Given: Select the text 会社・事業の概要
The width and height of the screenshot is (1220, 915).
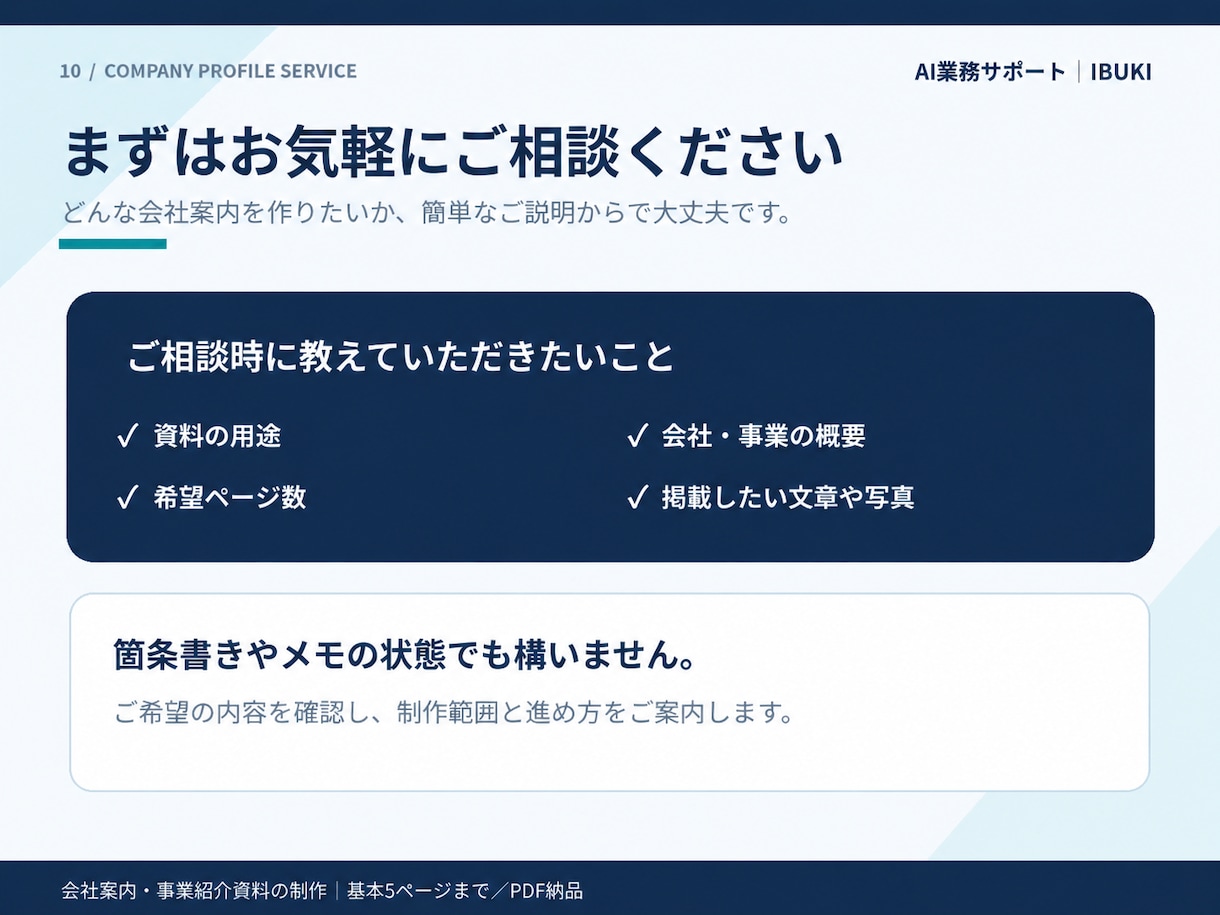Looking at the screenshot, I should coord(764,436).
